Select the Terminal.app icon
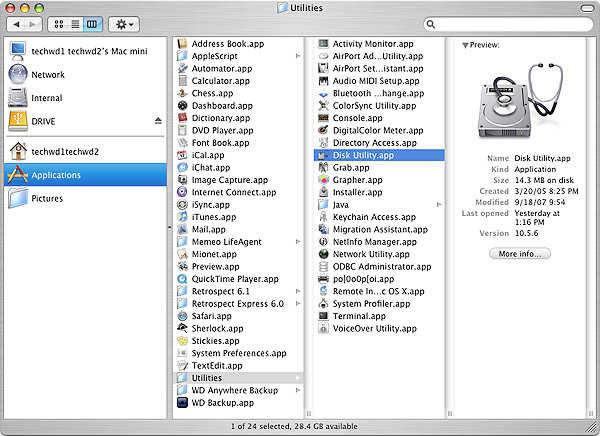The image size is (600, 436). click(x=323, y=316)
